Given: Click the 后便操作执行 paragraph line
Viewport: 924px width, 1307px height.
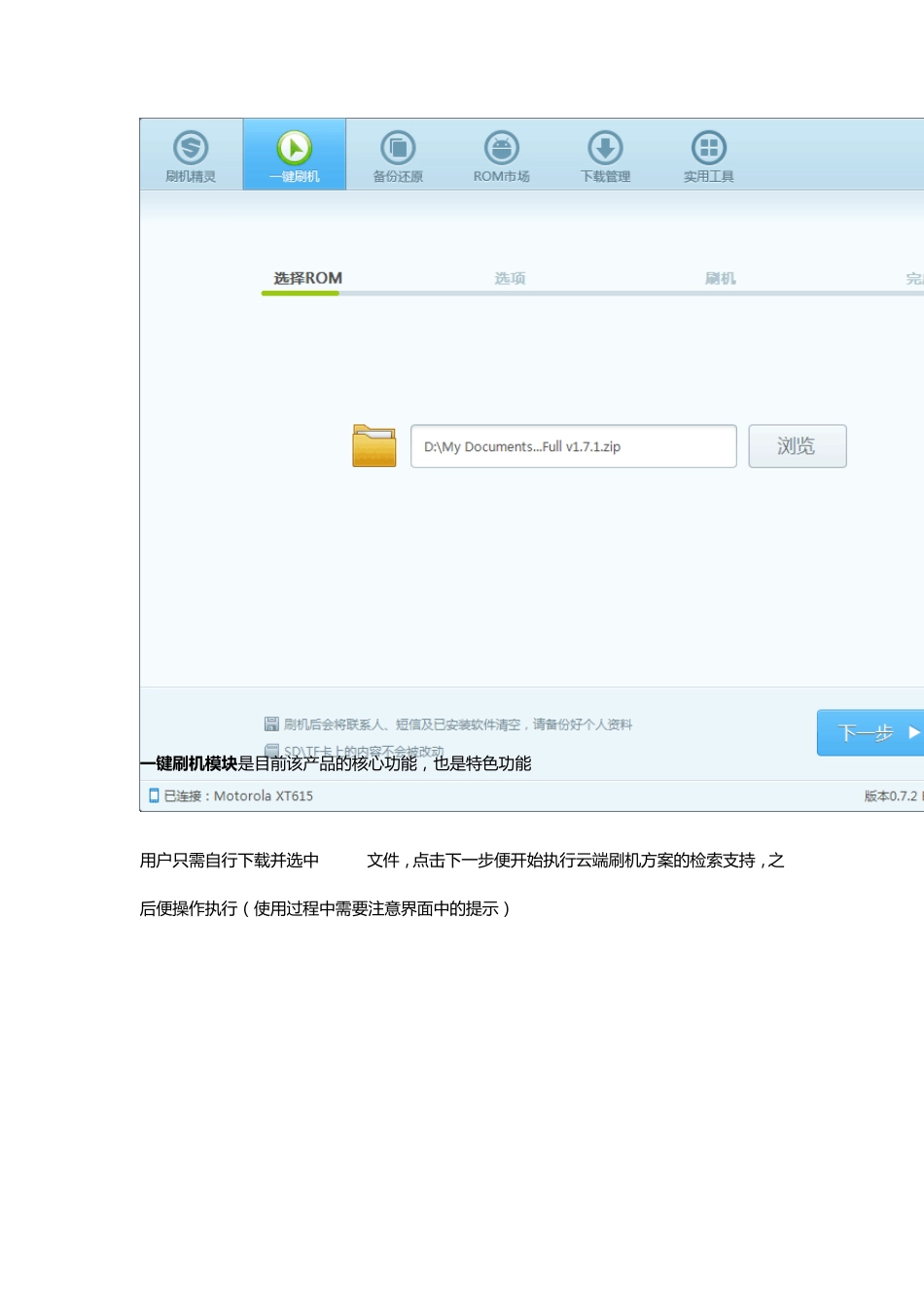Looking at the screenshot, I should point(326,908).
